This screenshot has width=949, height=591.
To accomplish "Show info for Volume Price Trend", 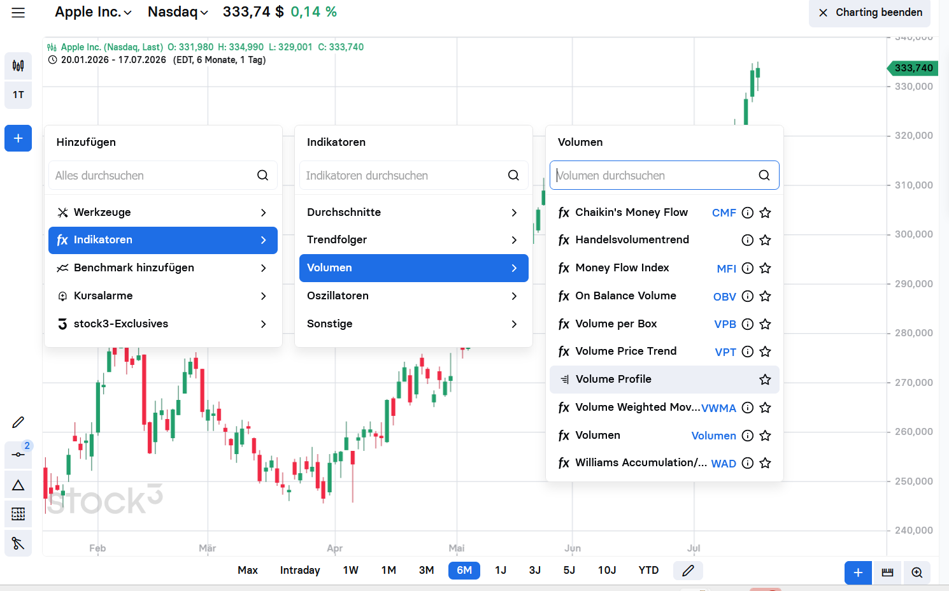I will tap(747, 352).
